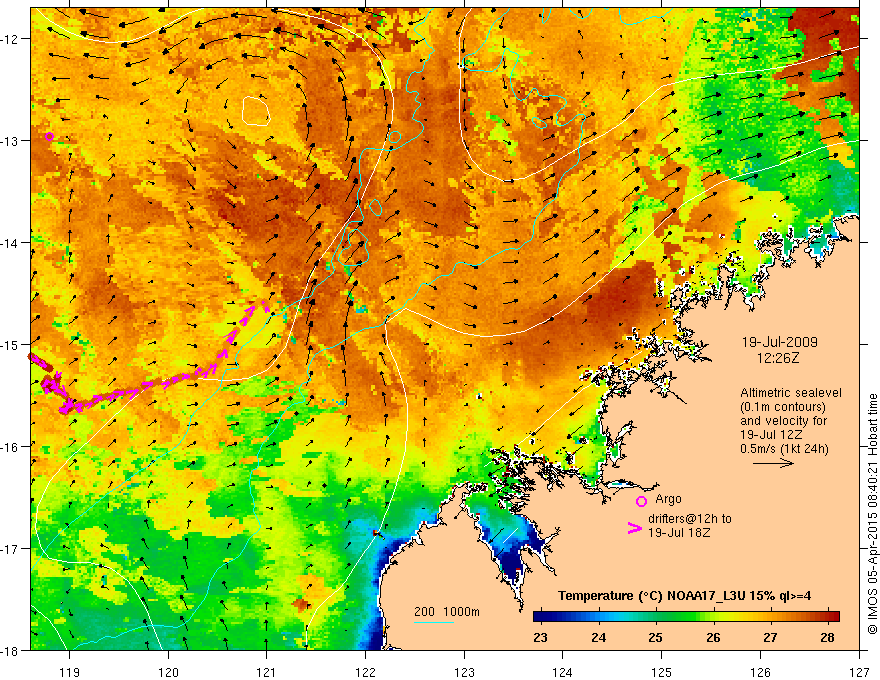This screenshot has height=680, width=880.
Task: Click the 'and velocity for' text line
Action: coord(783,421)
